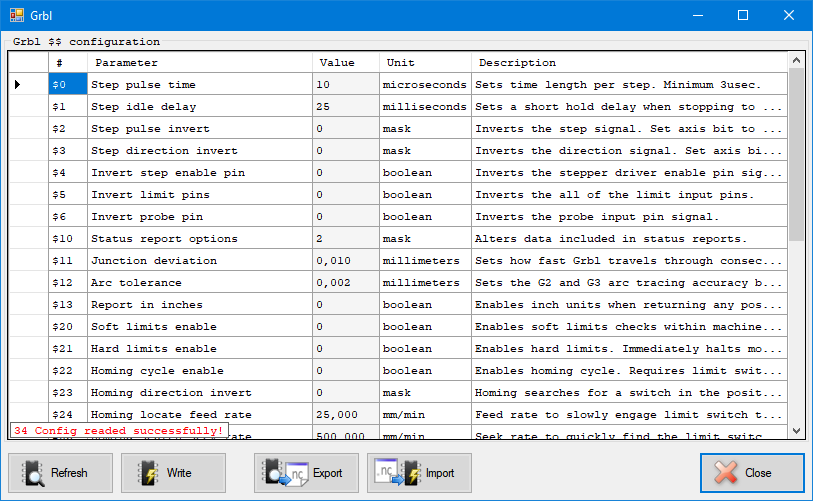The height and width of the screenshot is (501, 813).
Task: Click the $1 row number cell
Action: [x=68, y=106]
